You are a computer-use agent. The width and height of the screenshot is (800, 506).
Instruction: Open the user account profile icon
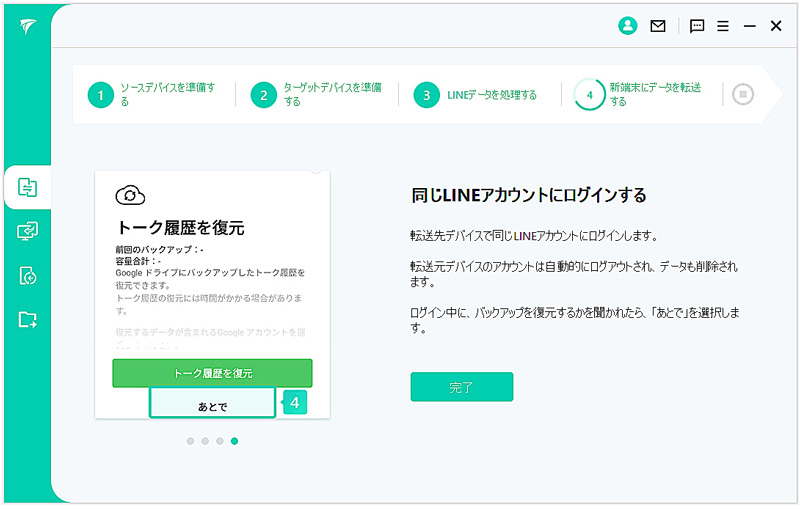[628, 26]
